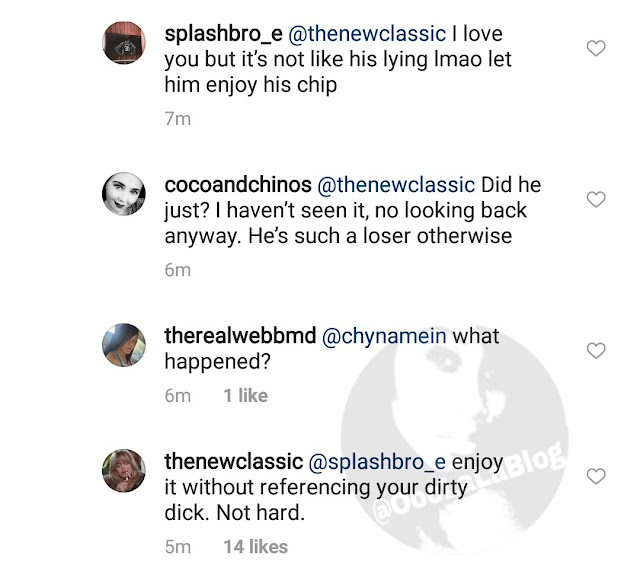Image resolution: width=640 pixels, height=568 pixels.
Task: Show the "14 likes" list
Action: (255, 546)
